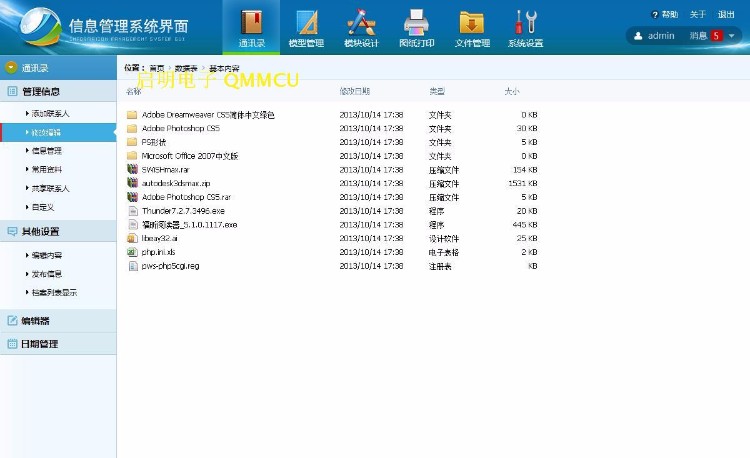Click the archive icon of Adobe Photoshop CS5.rar
Image resolution: width=750 pixels, height=458 pixels.
point(132,197)
